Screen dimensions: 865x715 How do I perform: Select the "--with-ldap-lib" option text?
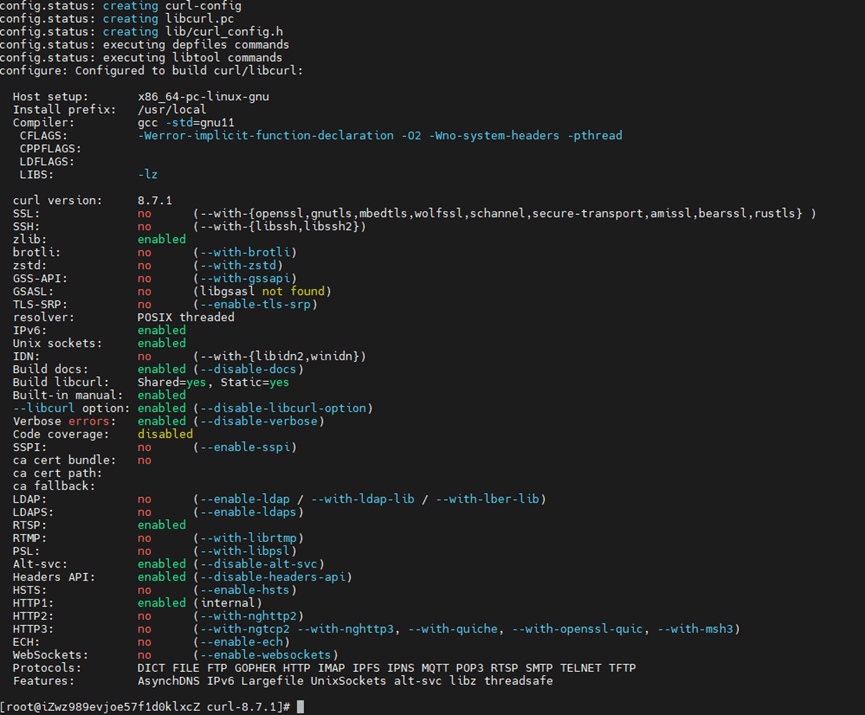pyautogui.click(x=362, y=499)
